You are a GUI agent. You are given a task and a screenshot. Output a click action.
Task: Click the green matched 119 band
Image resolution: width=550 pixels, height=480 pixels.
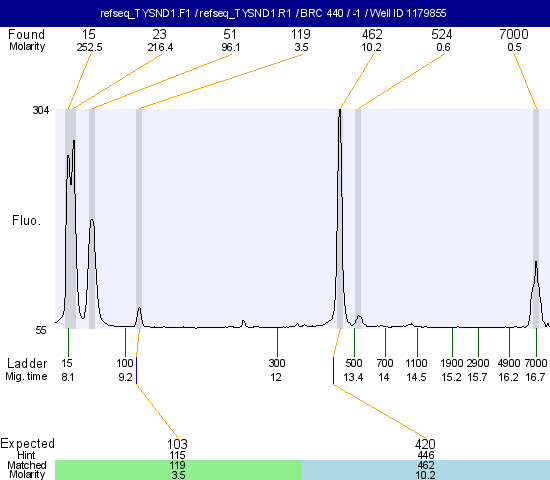tap(179, 470)
